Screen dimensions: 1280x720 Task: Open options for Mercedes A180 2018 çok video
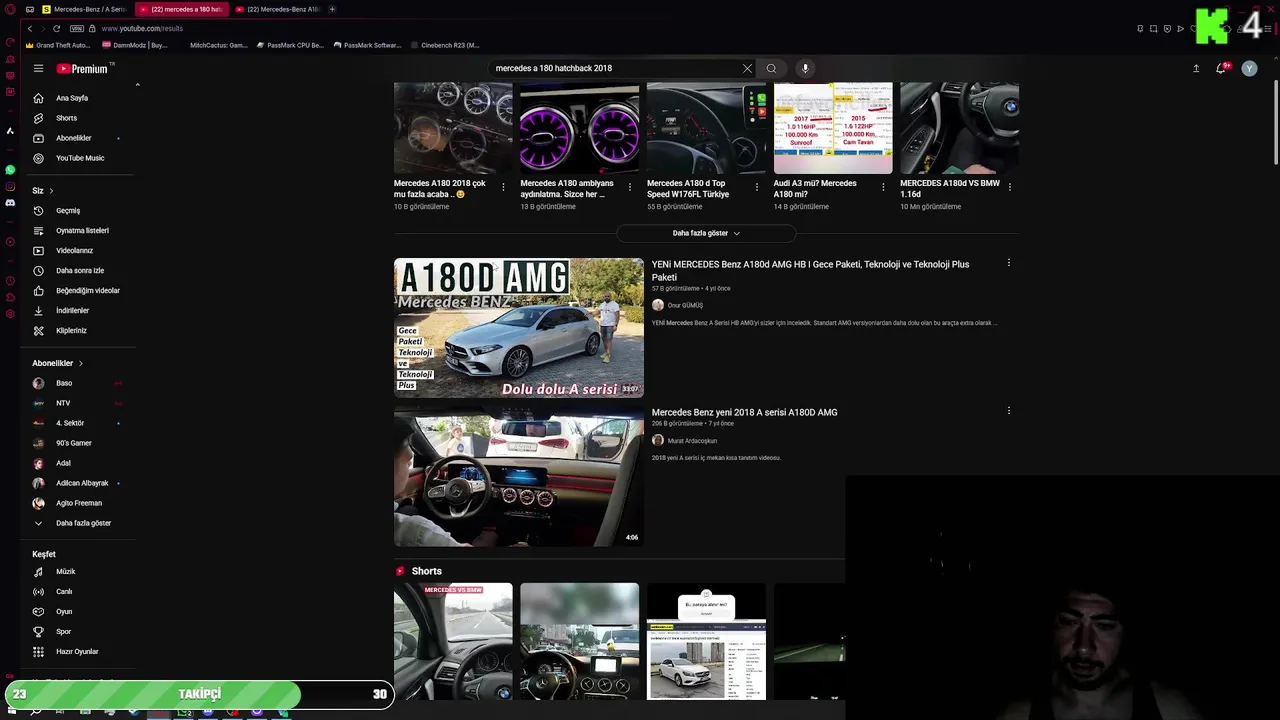tap(503, 187)
